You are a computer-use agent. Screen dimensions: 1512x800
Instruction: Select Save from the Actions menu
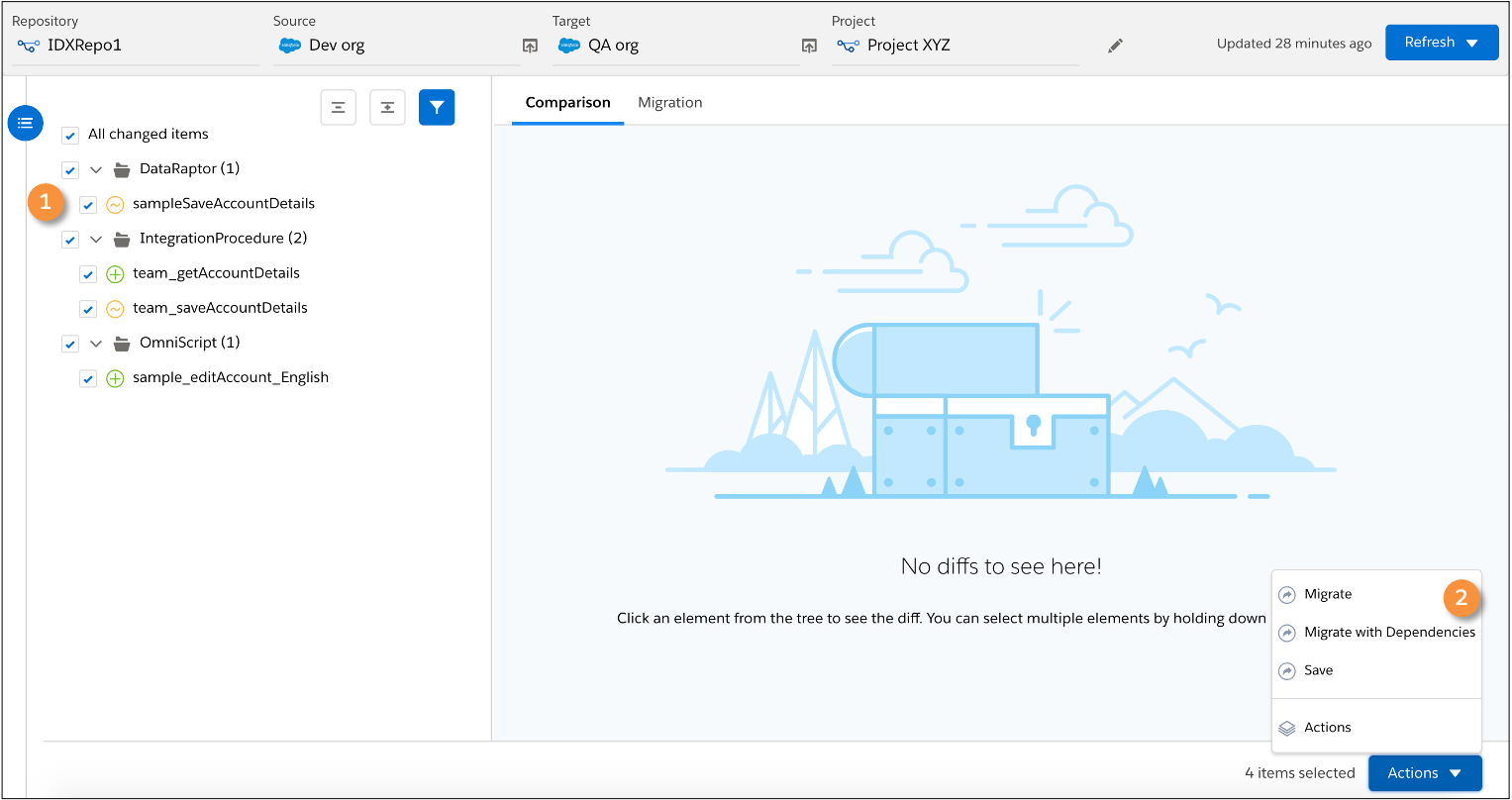point(1317,670)
